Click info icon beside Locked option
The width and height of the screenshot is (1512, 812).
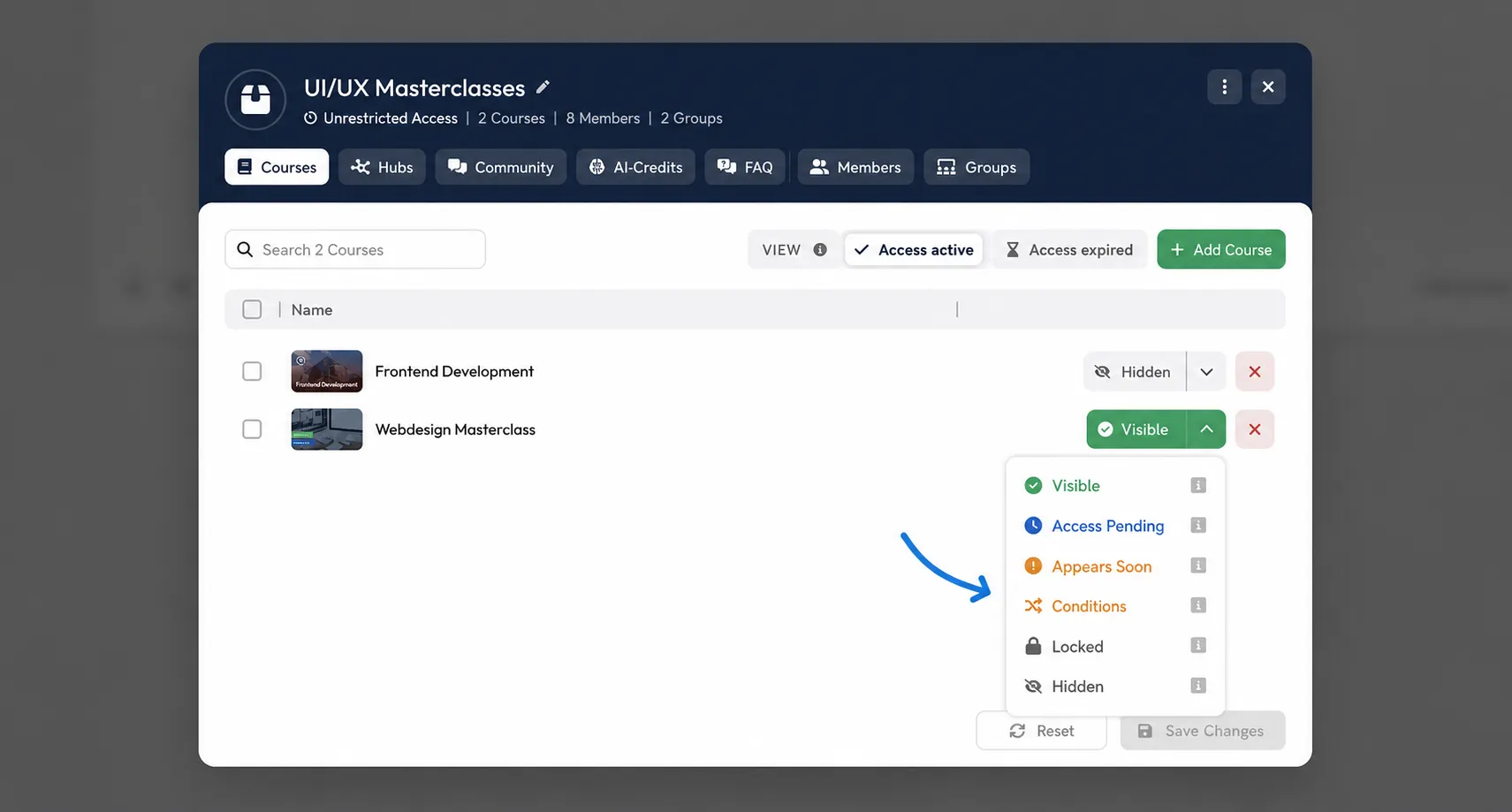point(1198,645)
